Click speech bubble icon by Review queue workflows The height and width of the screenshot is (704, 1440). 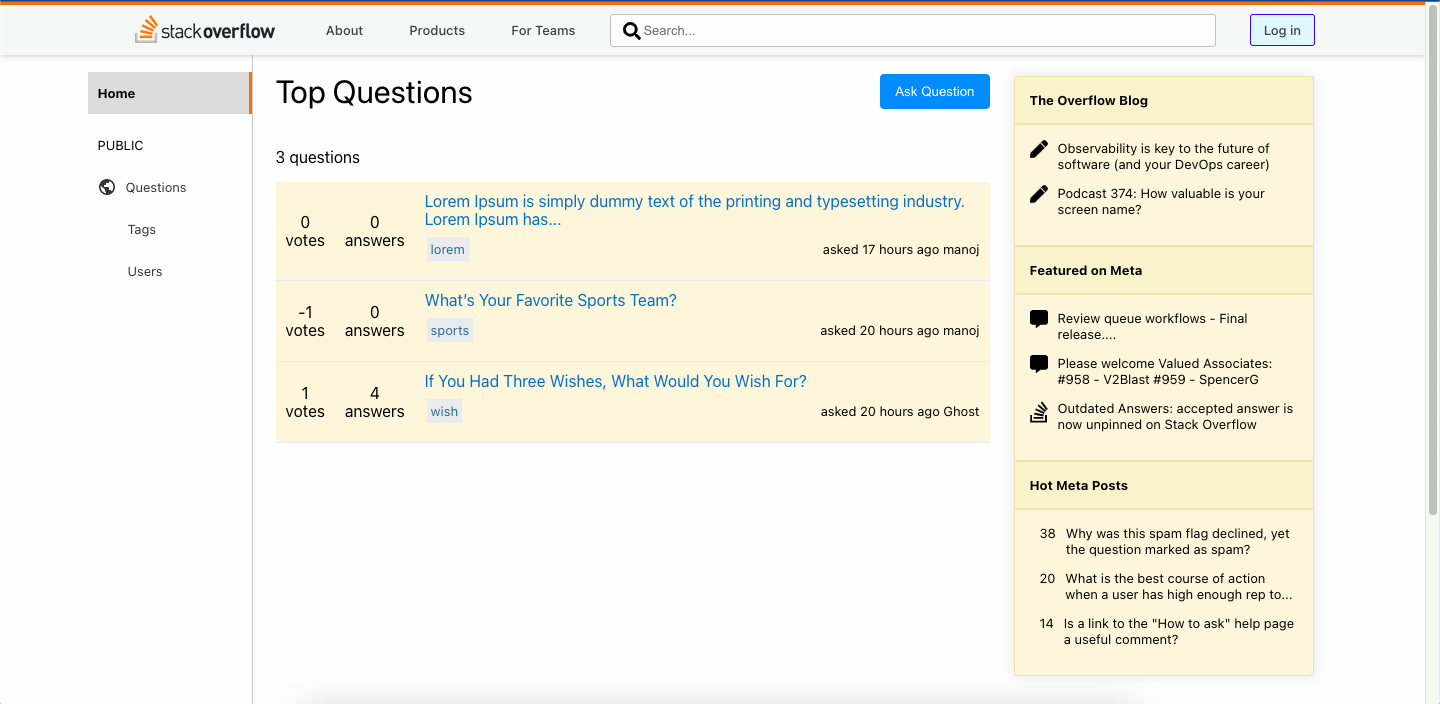pyautogui.click(x=1039, y=319)
